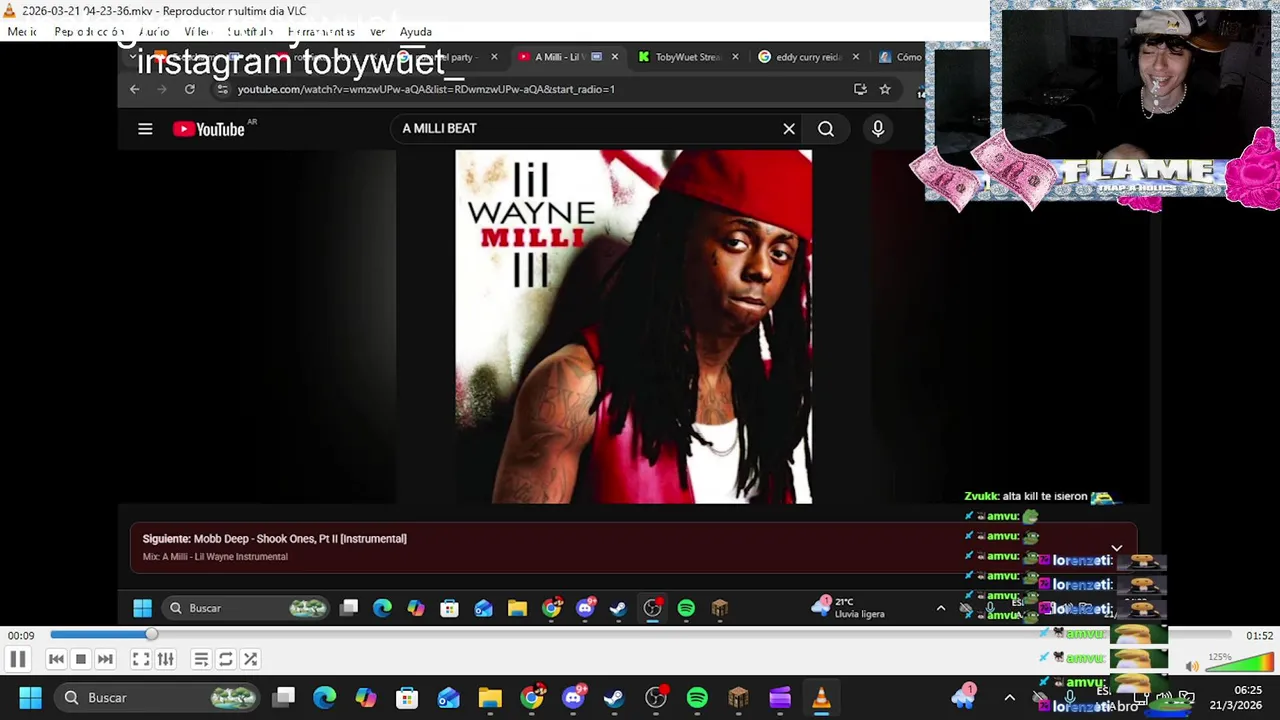Image resolution: width=1280 pixels, height=720 pixels.
Task: Open the Vídeo menu in VLC
Action: point(197,32)
